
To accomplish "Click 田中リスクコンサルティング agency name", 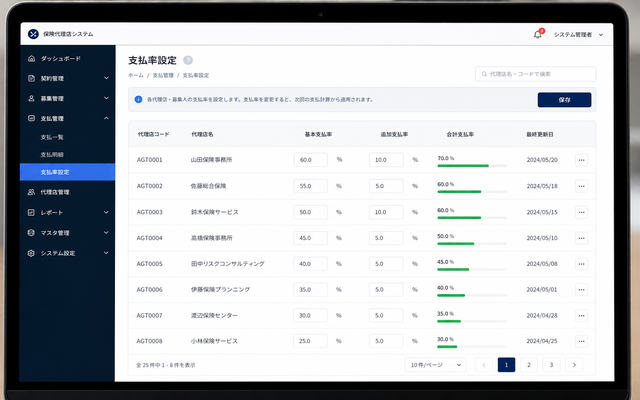I will 227,264.
